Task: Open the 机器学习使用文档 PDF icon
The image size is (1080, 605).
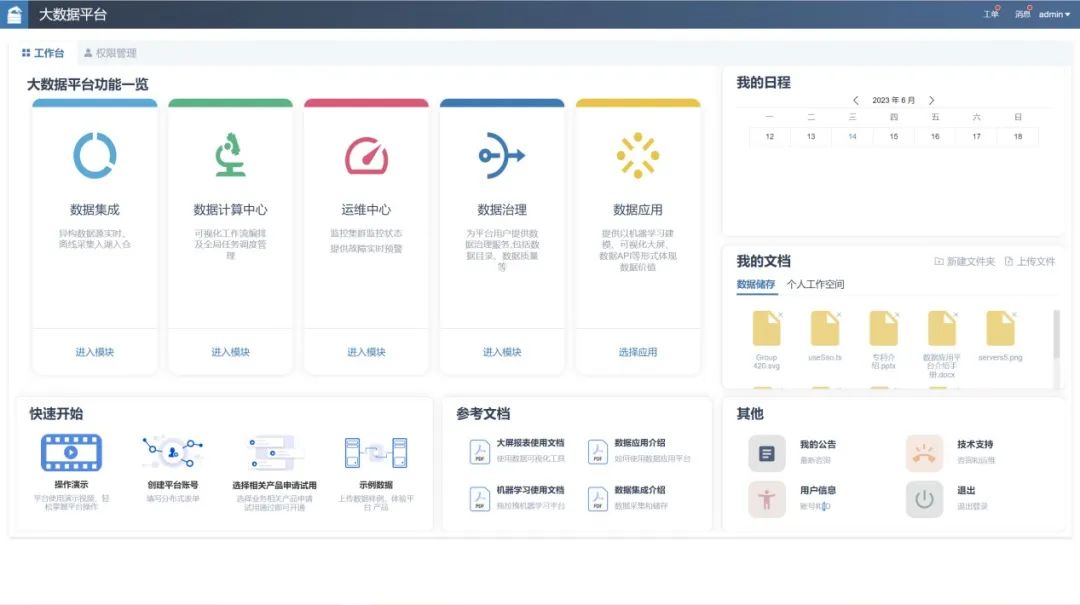Action: [x=479, y=499]
